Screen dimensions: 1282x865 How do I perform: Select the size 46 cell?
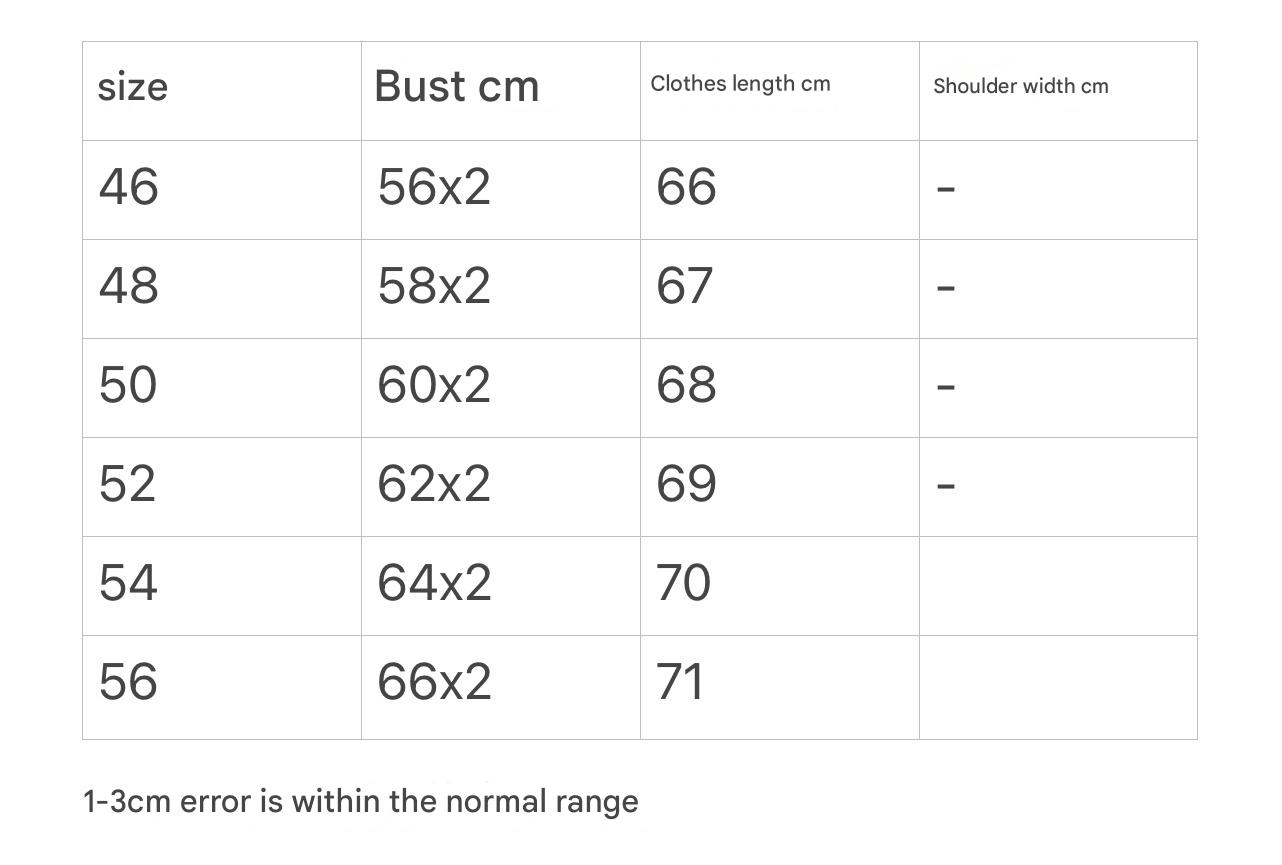tap(129, 187)
